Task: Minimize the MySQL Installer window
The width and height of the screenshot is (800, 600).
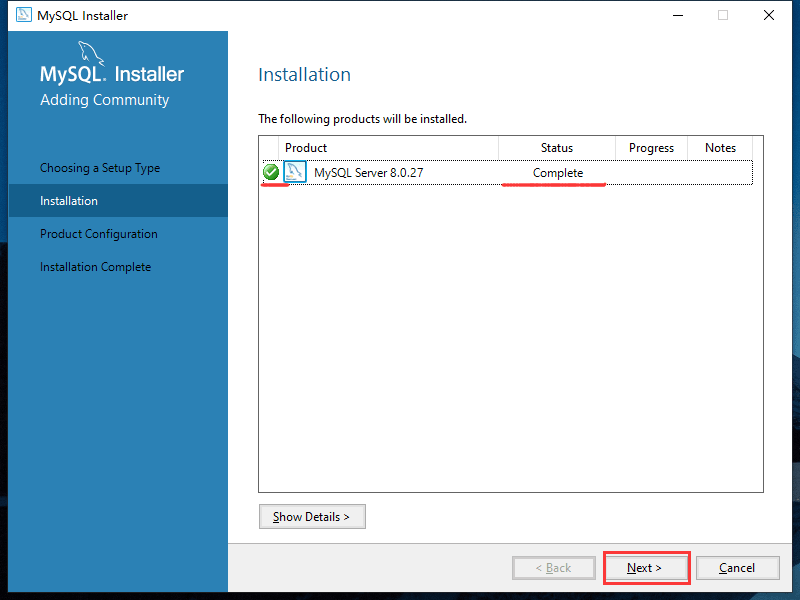Action: (x=678, y=15)
